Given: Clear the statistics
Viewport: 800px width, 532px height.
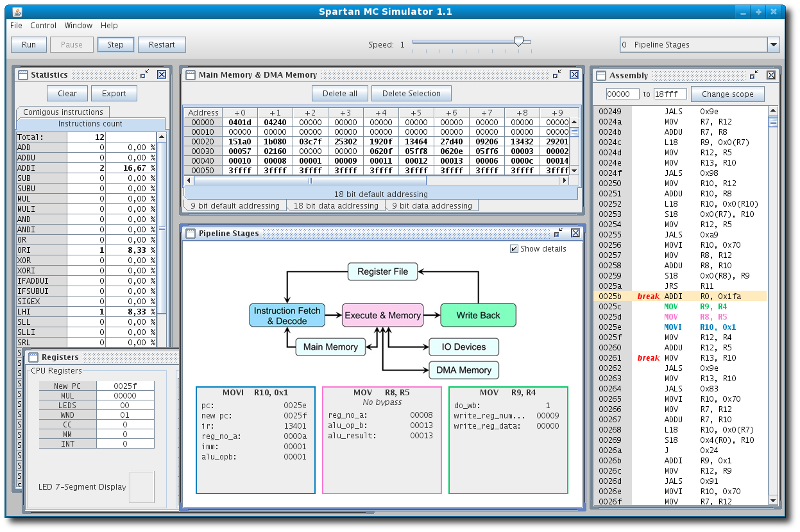Looking at the screenshot, I should point(67,94).
